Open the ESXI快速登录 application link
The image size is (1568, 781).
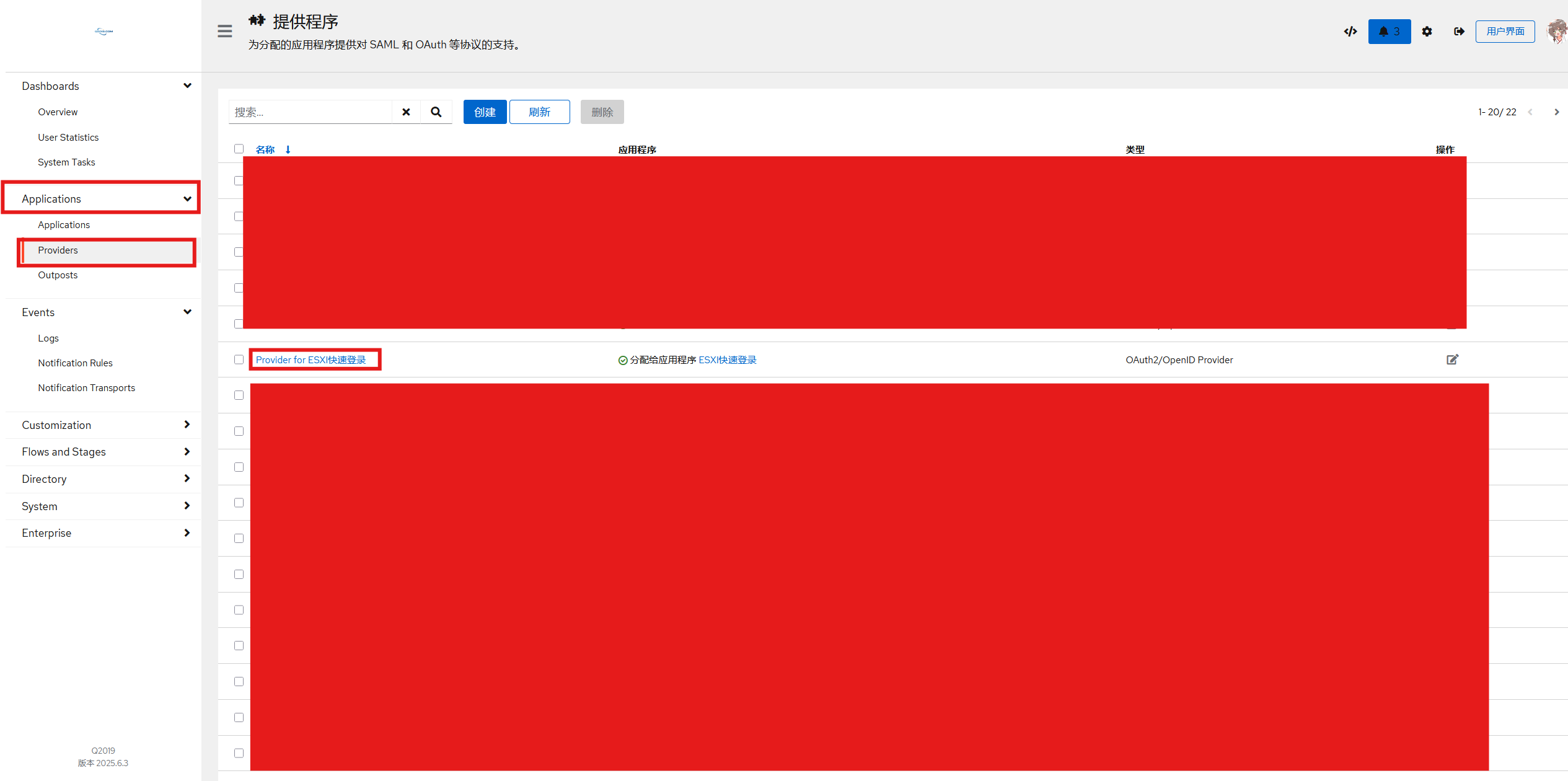coord(728,360)
